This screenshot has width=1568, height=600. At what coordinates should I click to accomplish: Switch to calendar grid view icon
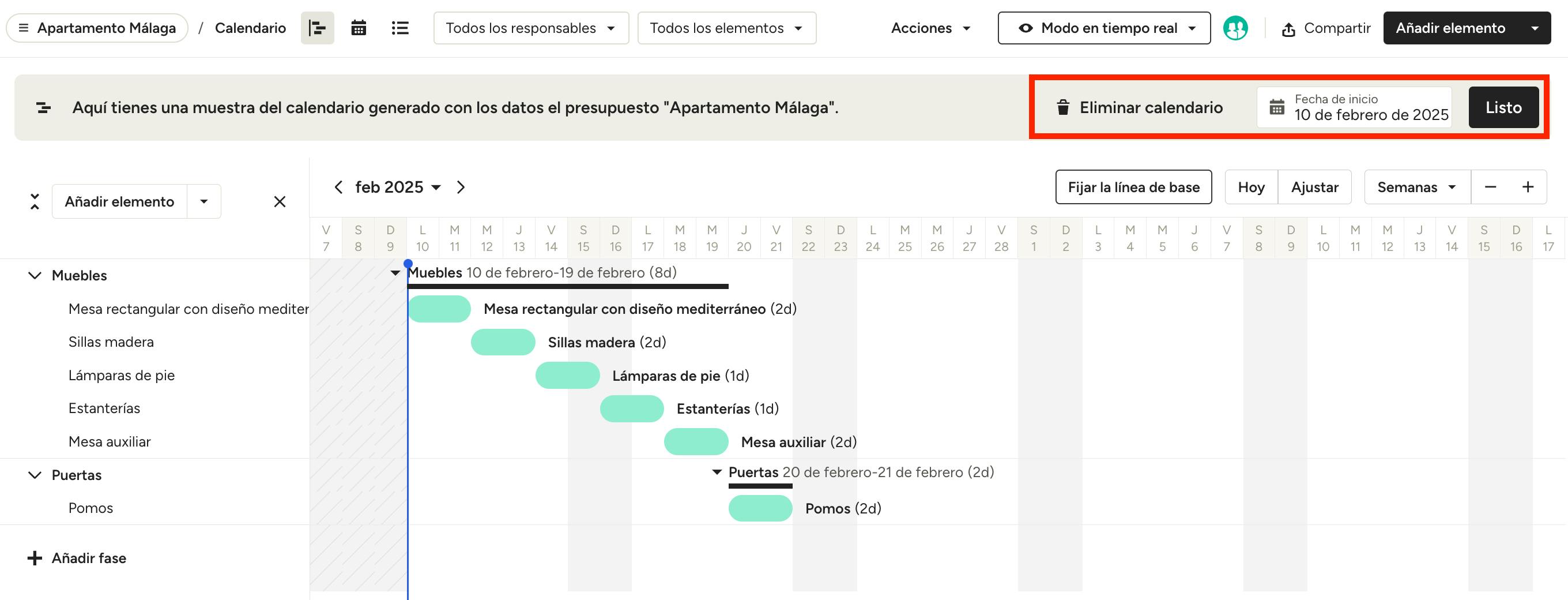[359, 28]
